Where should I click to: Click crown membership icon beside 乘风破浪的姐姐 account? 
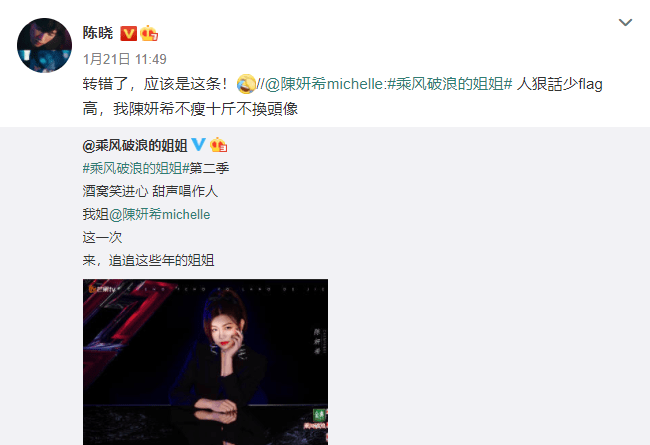218,145
